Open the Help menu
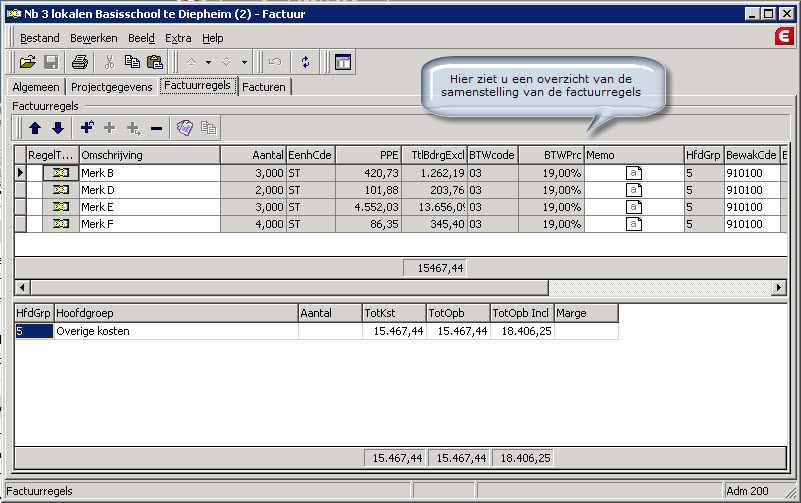Screen dimensions: 801x503 click(213, 38)
